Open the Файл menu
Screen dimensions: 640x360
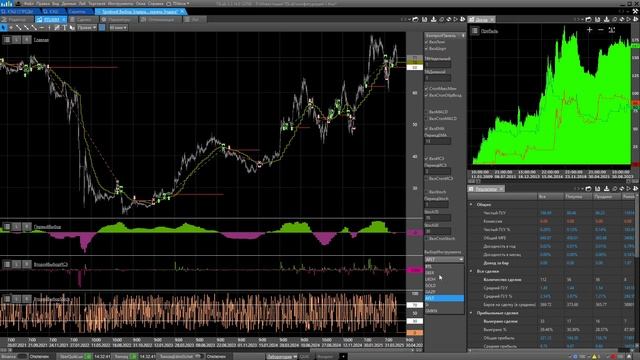[x=29, y=3]
